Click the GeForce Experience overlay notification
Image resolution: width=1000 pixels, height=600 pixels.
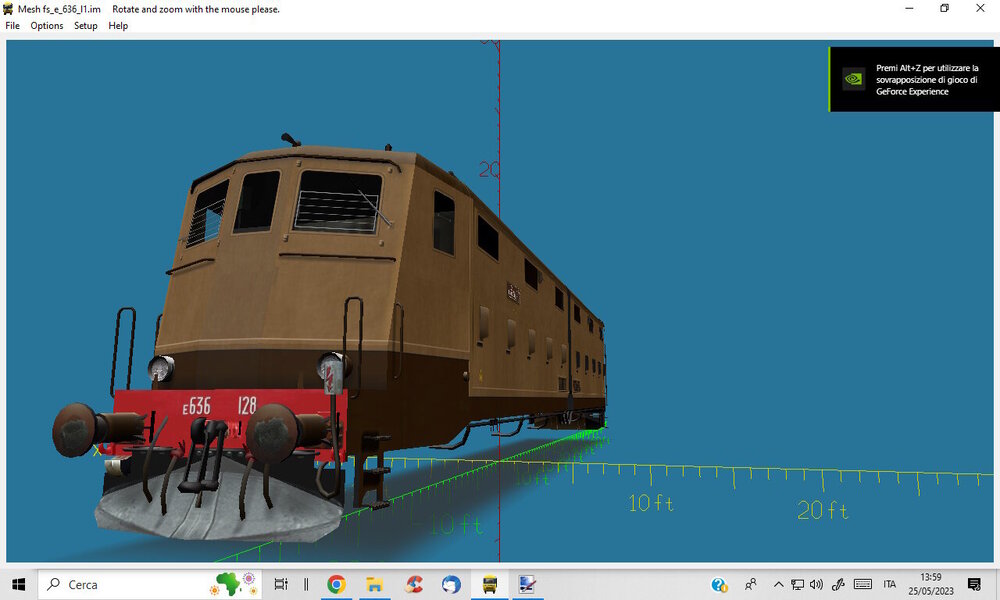914,80
